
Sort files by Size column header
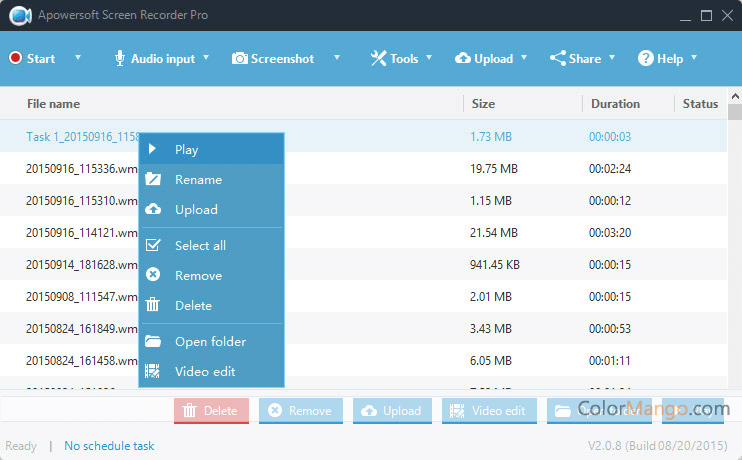pos(482,104)
